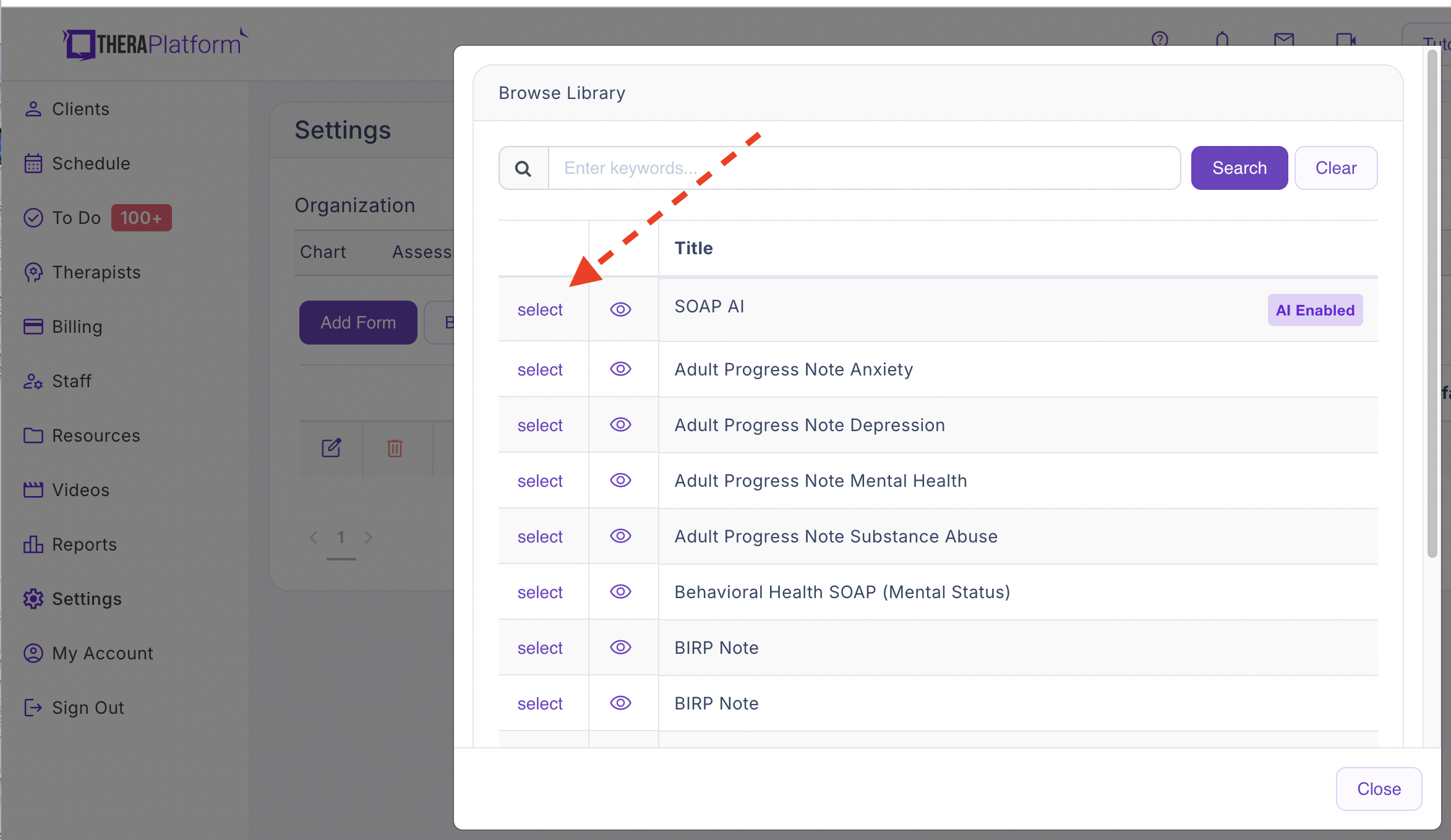Go to previous page arrow in pagination
The width and height of the screenshot is (1451, 840).
click(x=314, y=537)
